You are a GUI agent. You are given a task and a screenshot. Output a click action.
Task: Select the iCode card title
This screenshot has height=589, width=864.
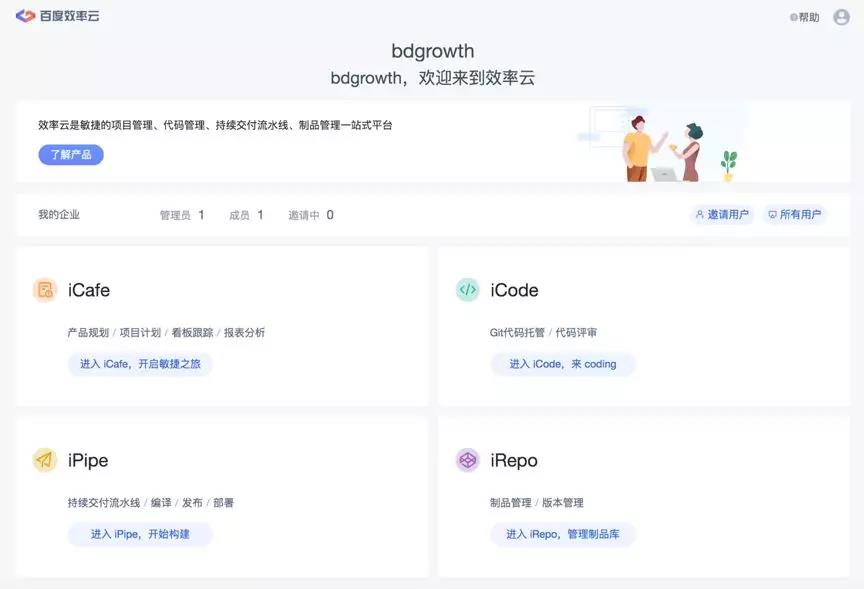[514, 290]
